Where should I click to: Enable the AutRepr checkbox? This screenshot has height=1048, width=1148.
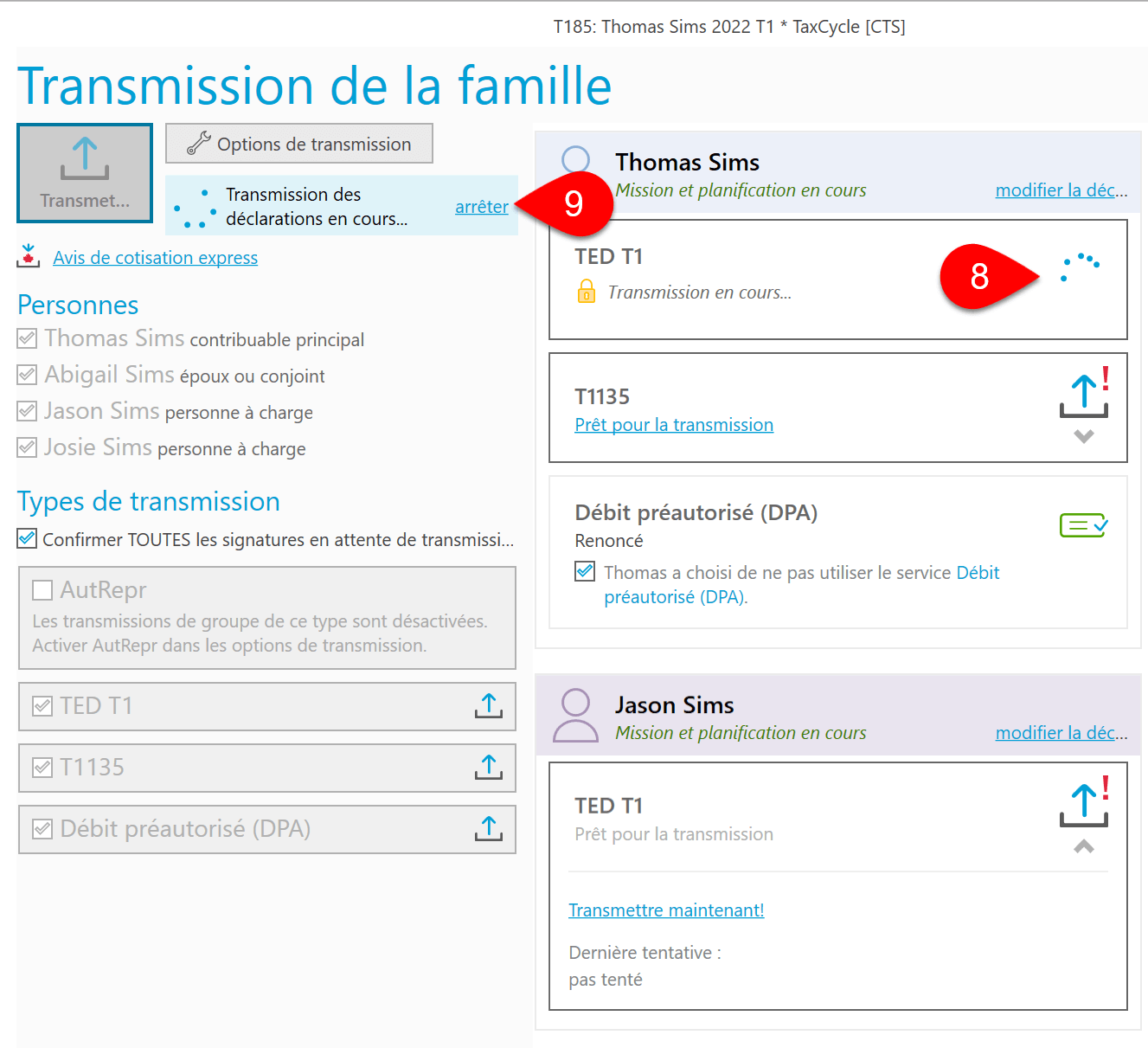pyautogui.click(x=42, y=590)
